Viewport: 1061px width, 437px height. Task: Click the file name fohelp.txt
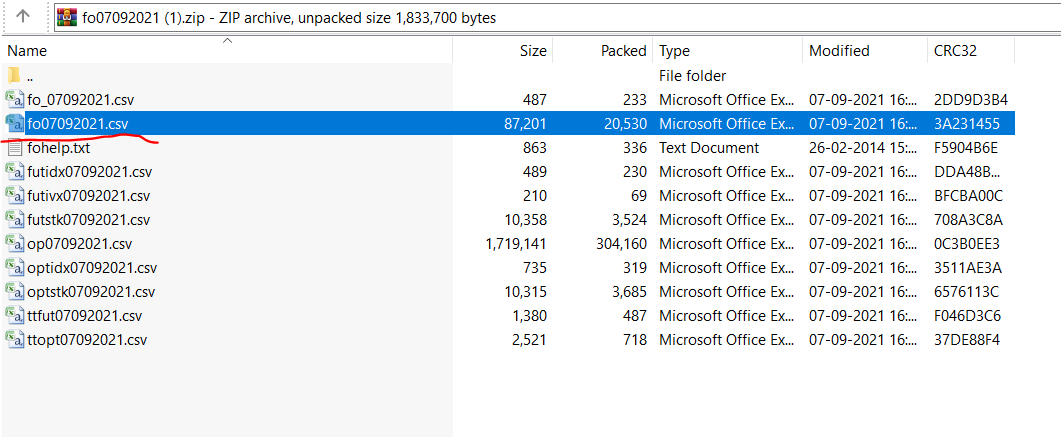coord(59,147)
